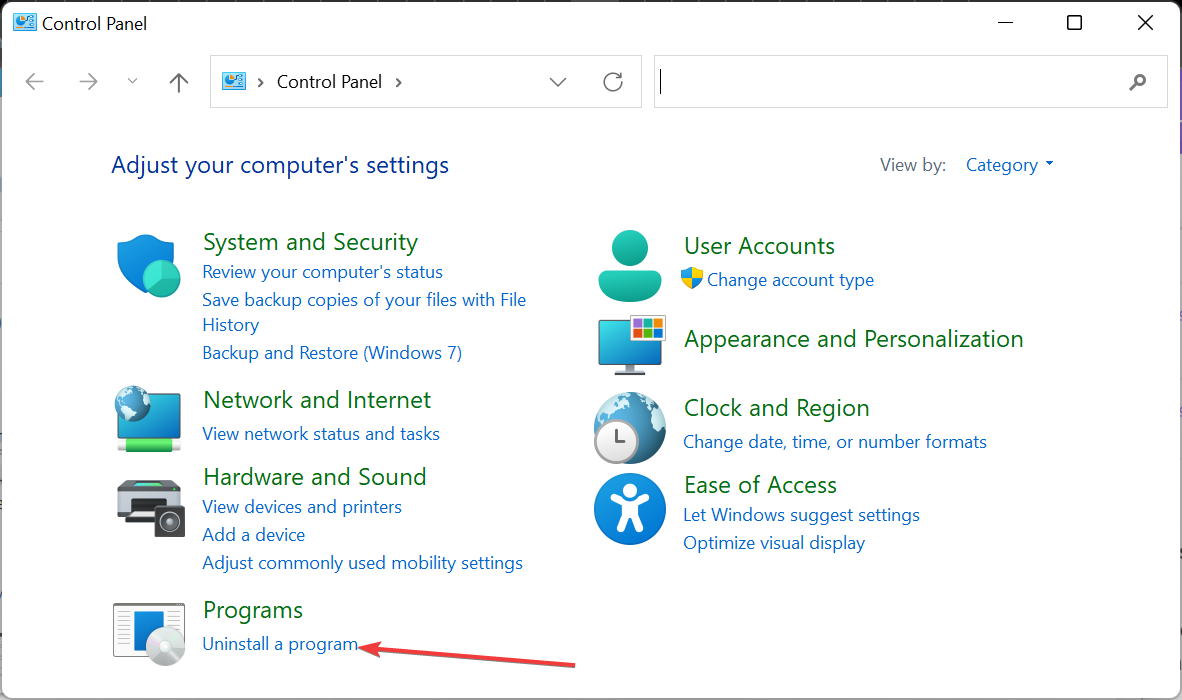Viewport: 1182px width, 700px height.
Task: Click the Hardware and Sound printer icon
Action: click(150, 506)
